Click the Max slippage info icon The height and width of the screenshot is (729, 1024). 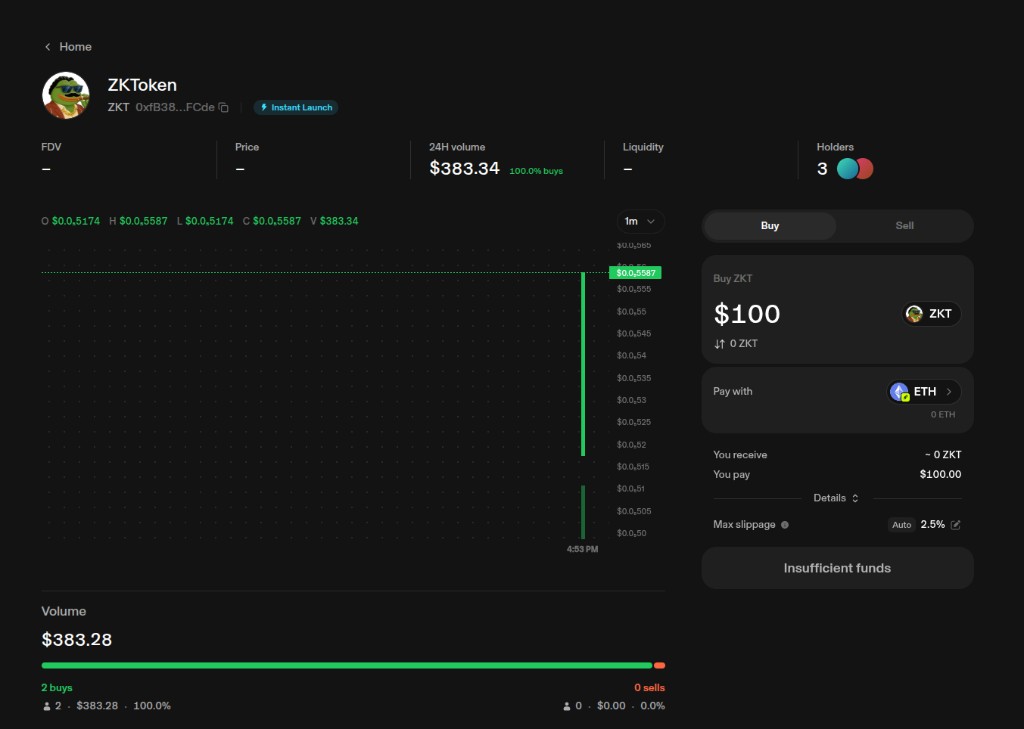(784, 525)
